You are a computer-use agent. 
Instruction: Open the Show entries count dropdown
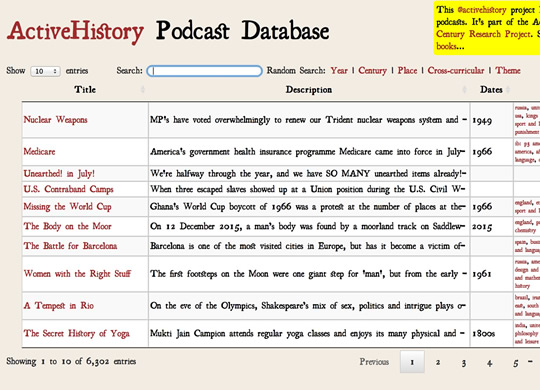(45, 71)
